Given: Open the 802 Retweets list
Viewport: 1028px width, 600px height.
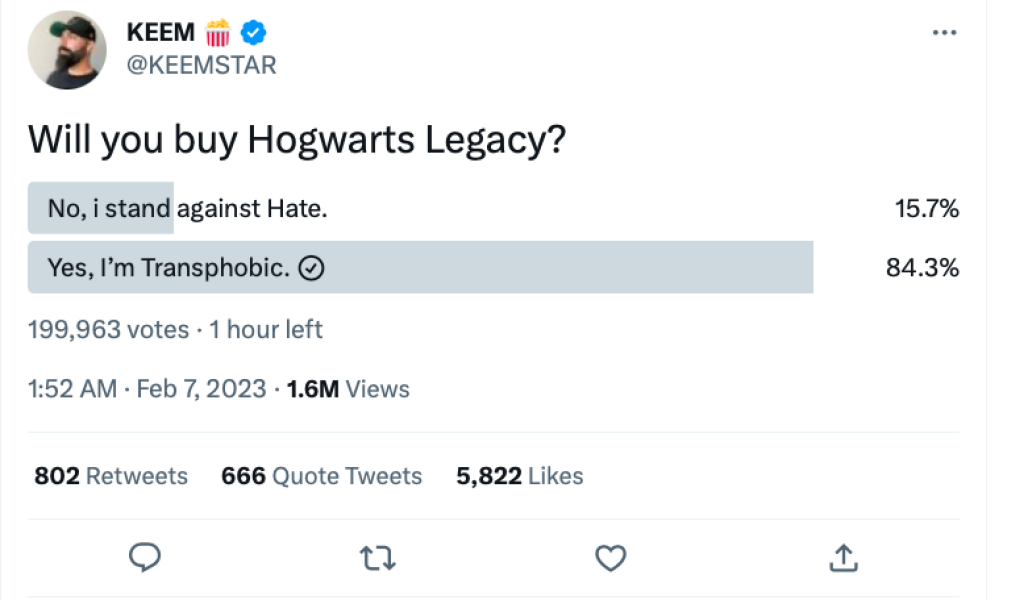Looking at the screenshot, I should pyautogui.click(x=109, y=476).
